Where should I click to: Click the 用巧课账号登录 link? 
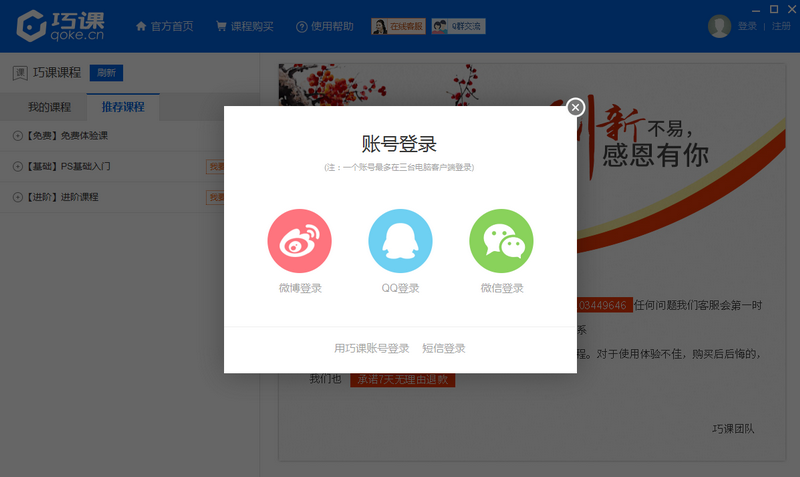pos(371,348)
